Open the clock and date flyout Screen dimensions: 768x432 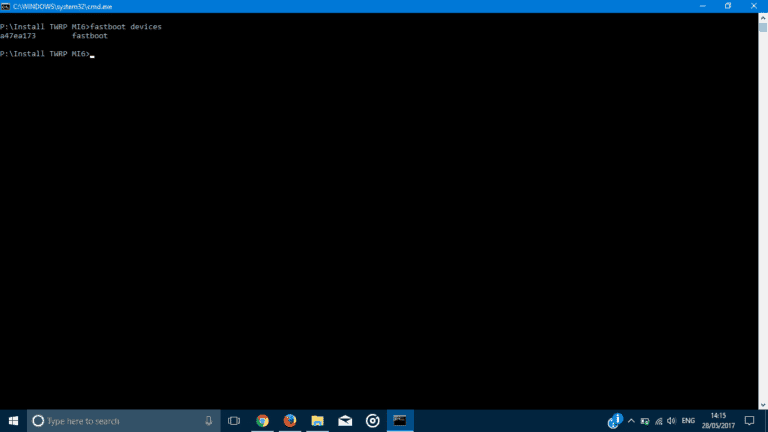(718, 421)
